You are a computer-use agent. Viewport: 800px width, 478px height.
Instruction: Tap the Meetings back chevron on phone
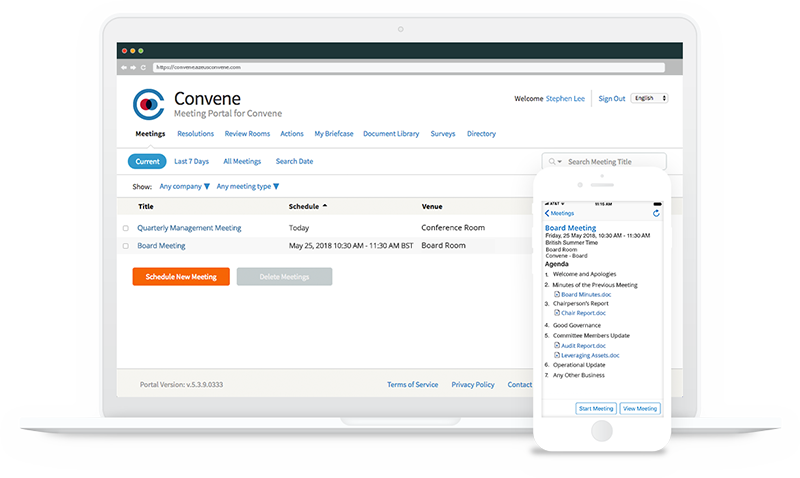(548, 213)
